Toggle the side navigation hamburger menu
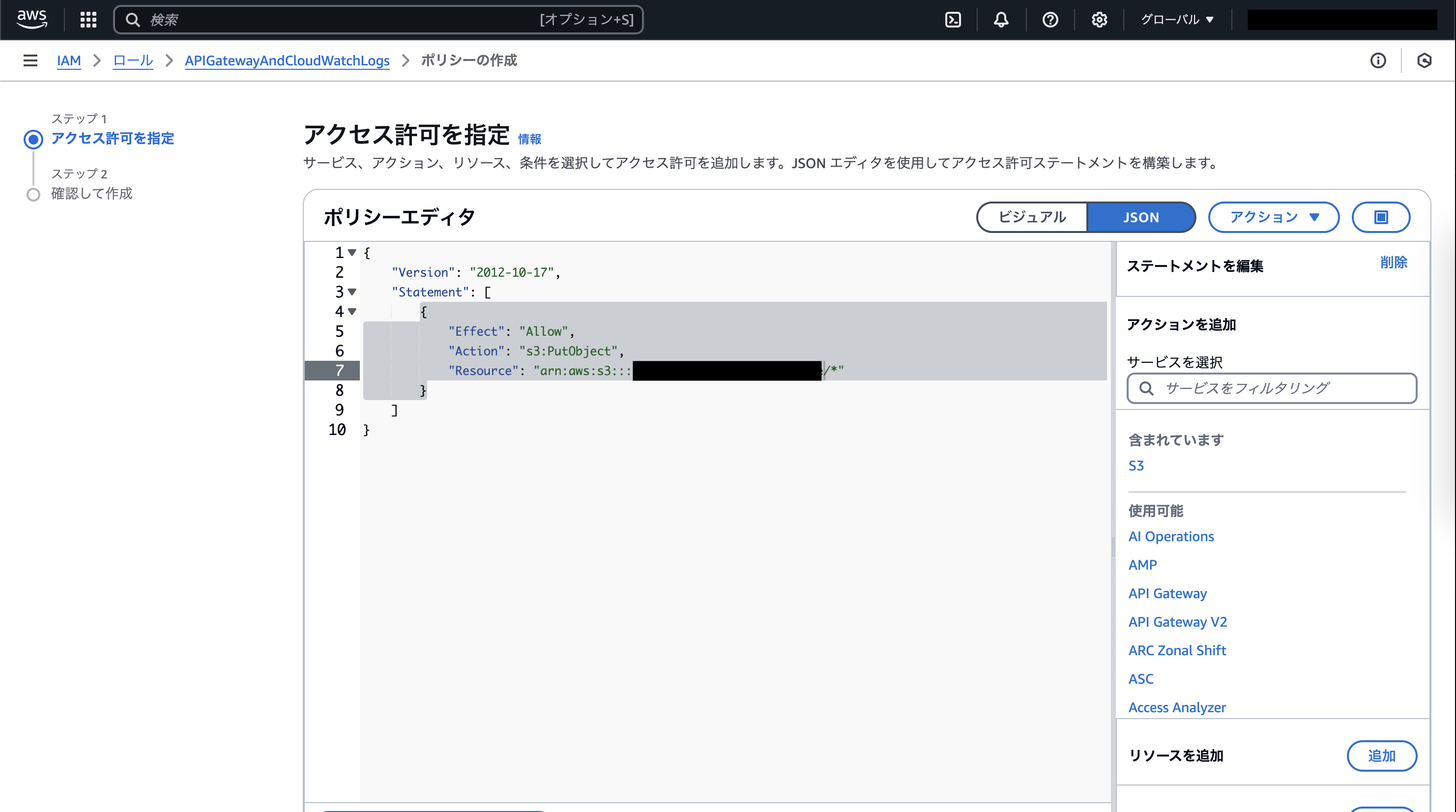This screenshot has width=1456, height=812. [30, 60]
